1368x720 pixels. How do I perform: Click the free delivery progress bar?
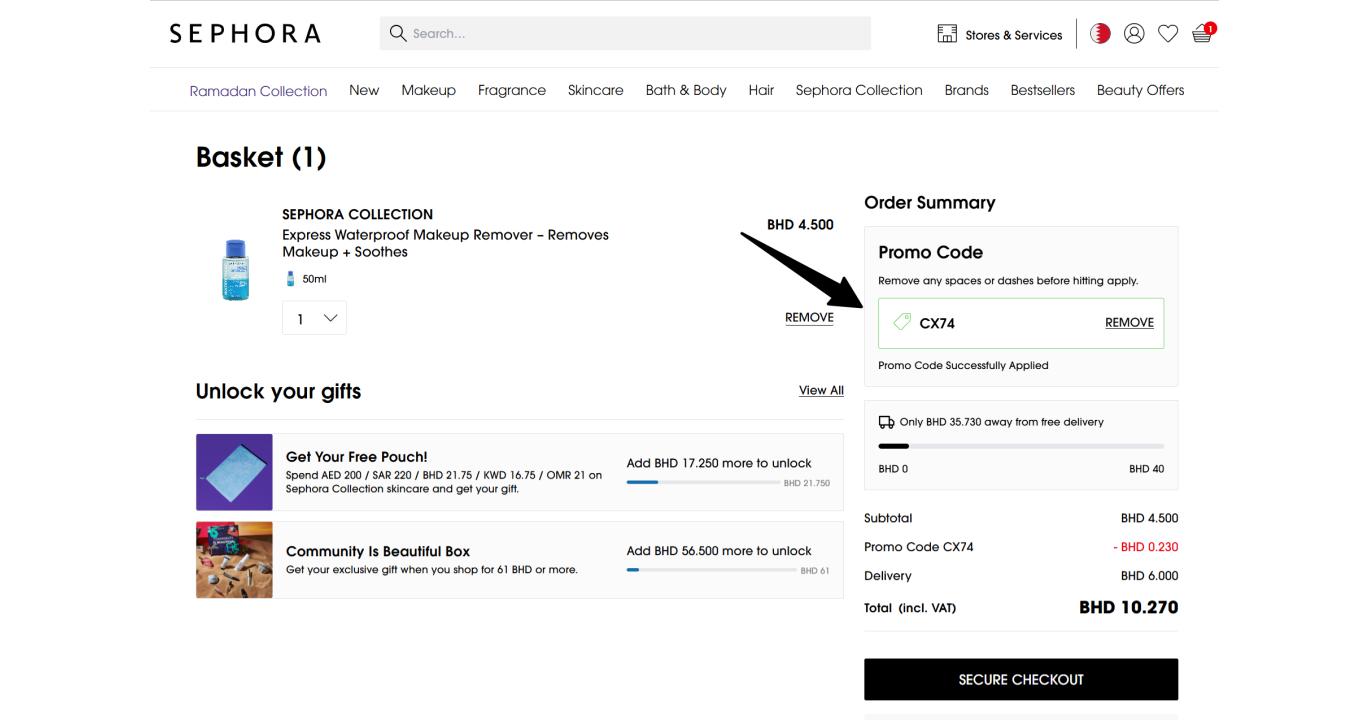tap(1021, 446)
